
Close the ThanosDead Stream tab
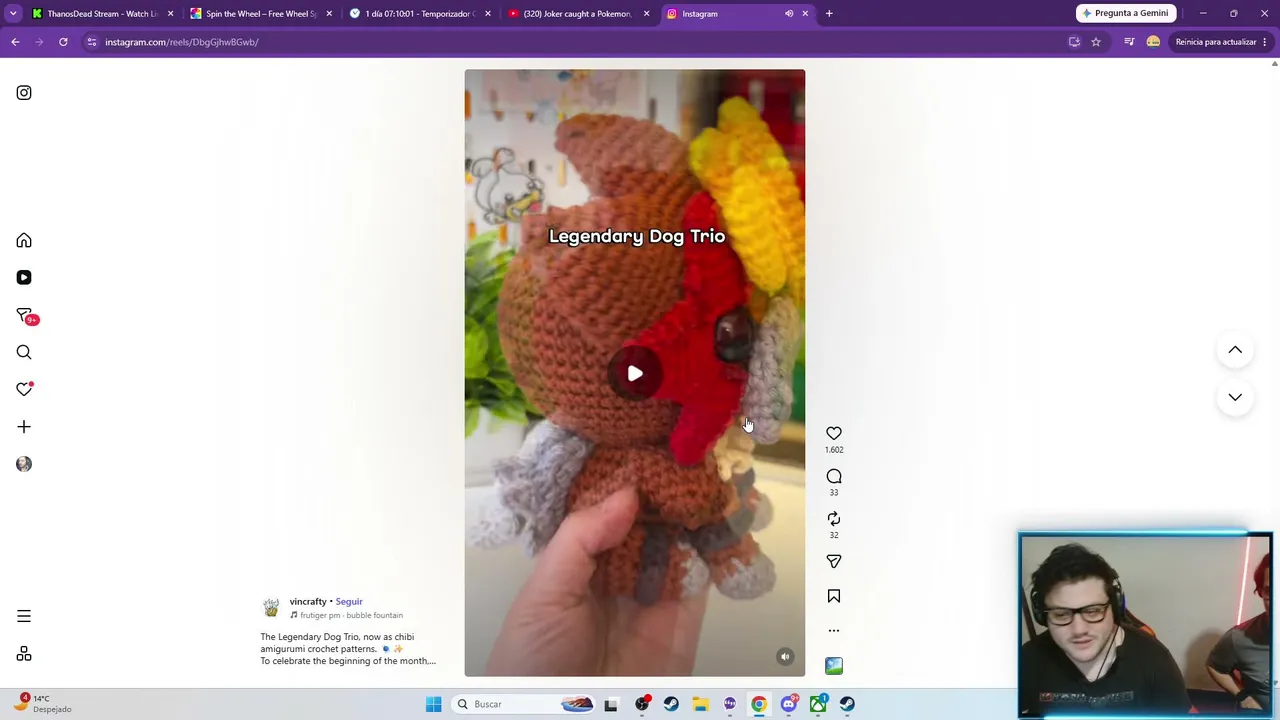(x=170, y=14)
